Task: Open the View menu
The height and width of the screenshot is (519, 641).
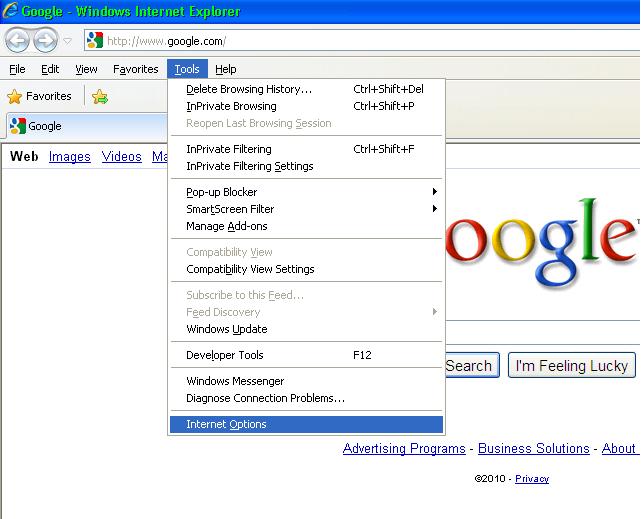Action: click(86, 69)
